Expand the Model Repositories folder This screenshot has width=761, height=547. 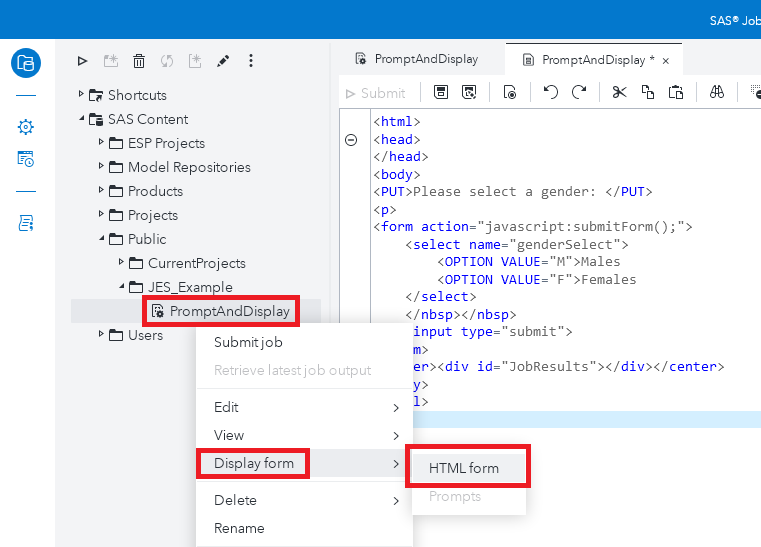tap(102, 167)
